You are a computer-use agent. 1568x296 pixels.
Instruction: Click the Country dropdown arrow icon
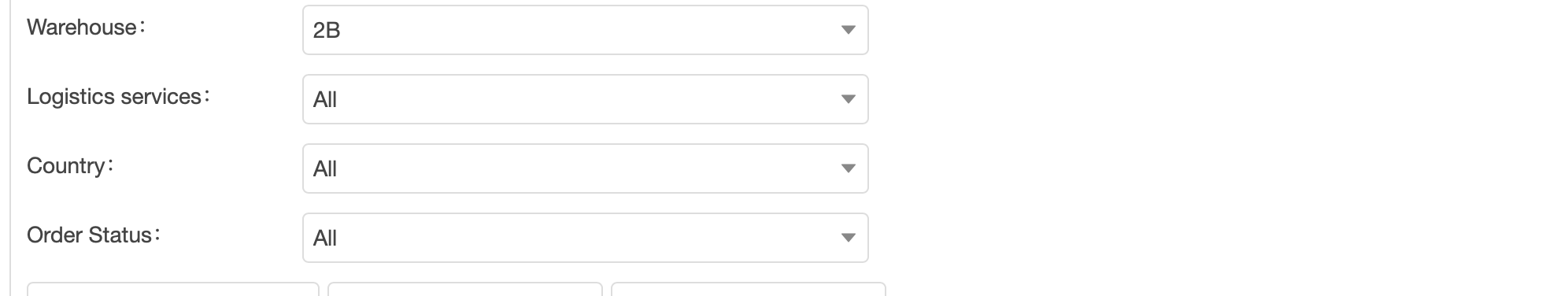[x=848, y=168]
